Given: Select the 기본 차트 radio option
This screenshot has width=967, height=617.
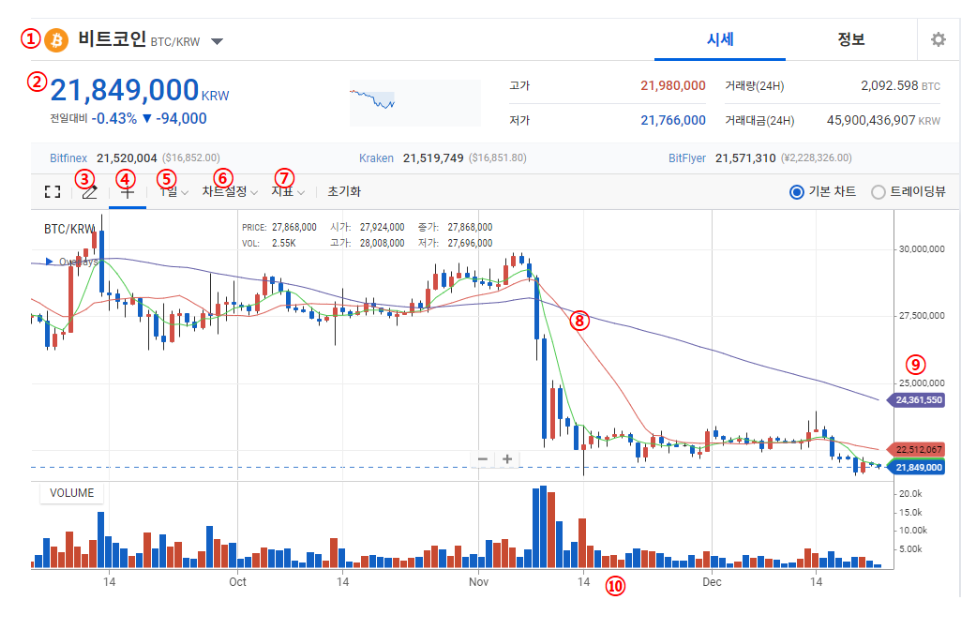Looking at the screenshot, I should [x=797, y=192].
